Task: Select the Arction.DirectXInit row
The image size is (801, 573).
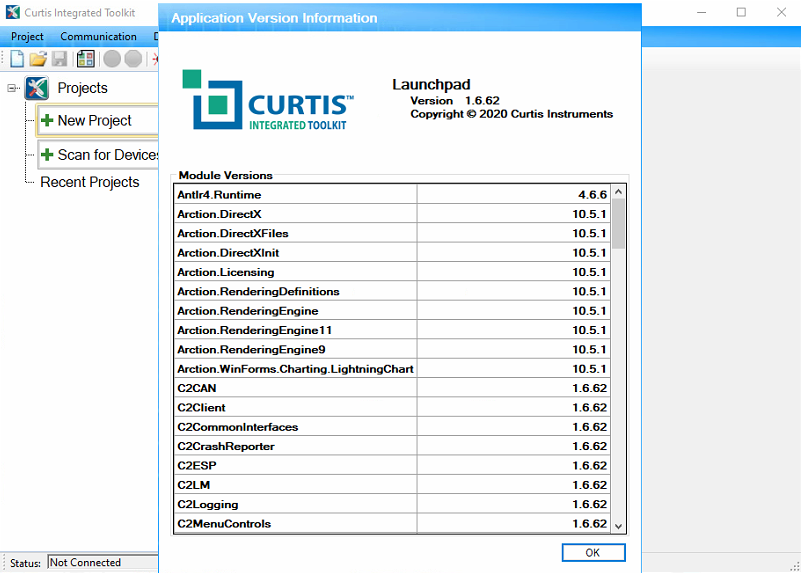Action: [392, 253]
